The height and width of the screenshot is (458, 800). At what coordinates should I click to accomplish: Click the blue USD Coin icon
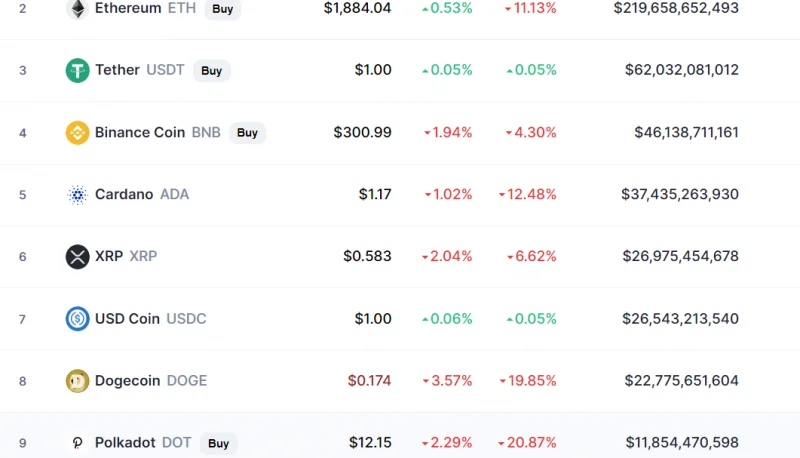point(78,319)
